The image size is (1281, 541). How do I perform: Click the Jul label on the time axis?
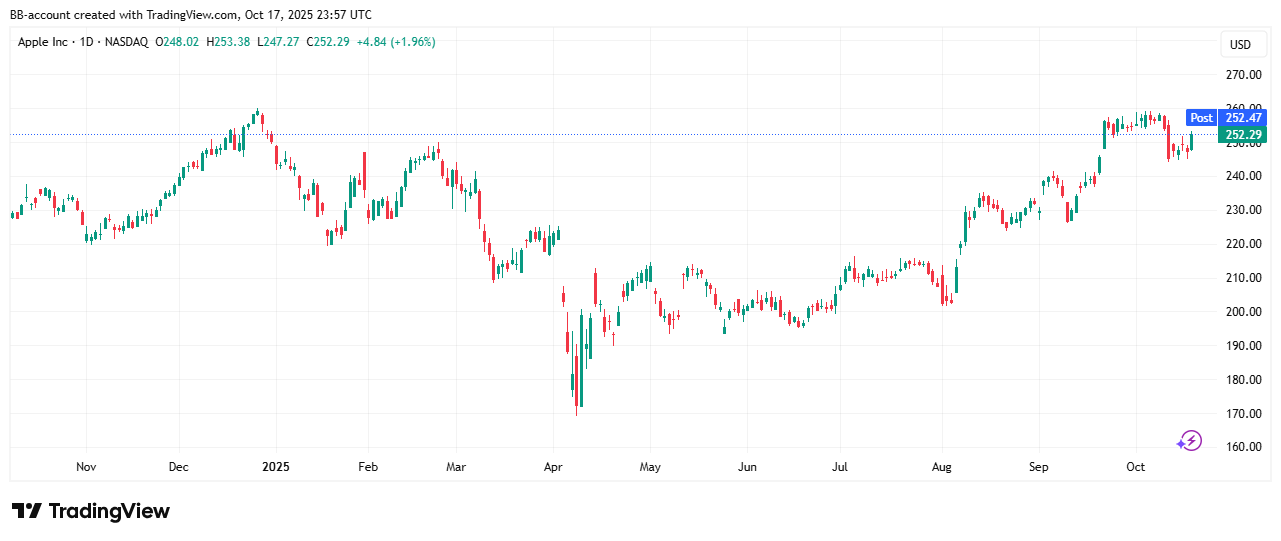tap(840, 467)
